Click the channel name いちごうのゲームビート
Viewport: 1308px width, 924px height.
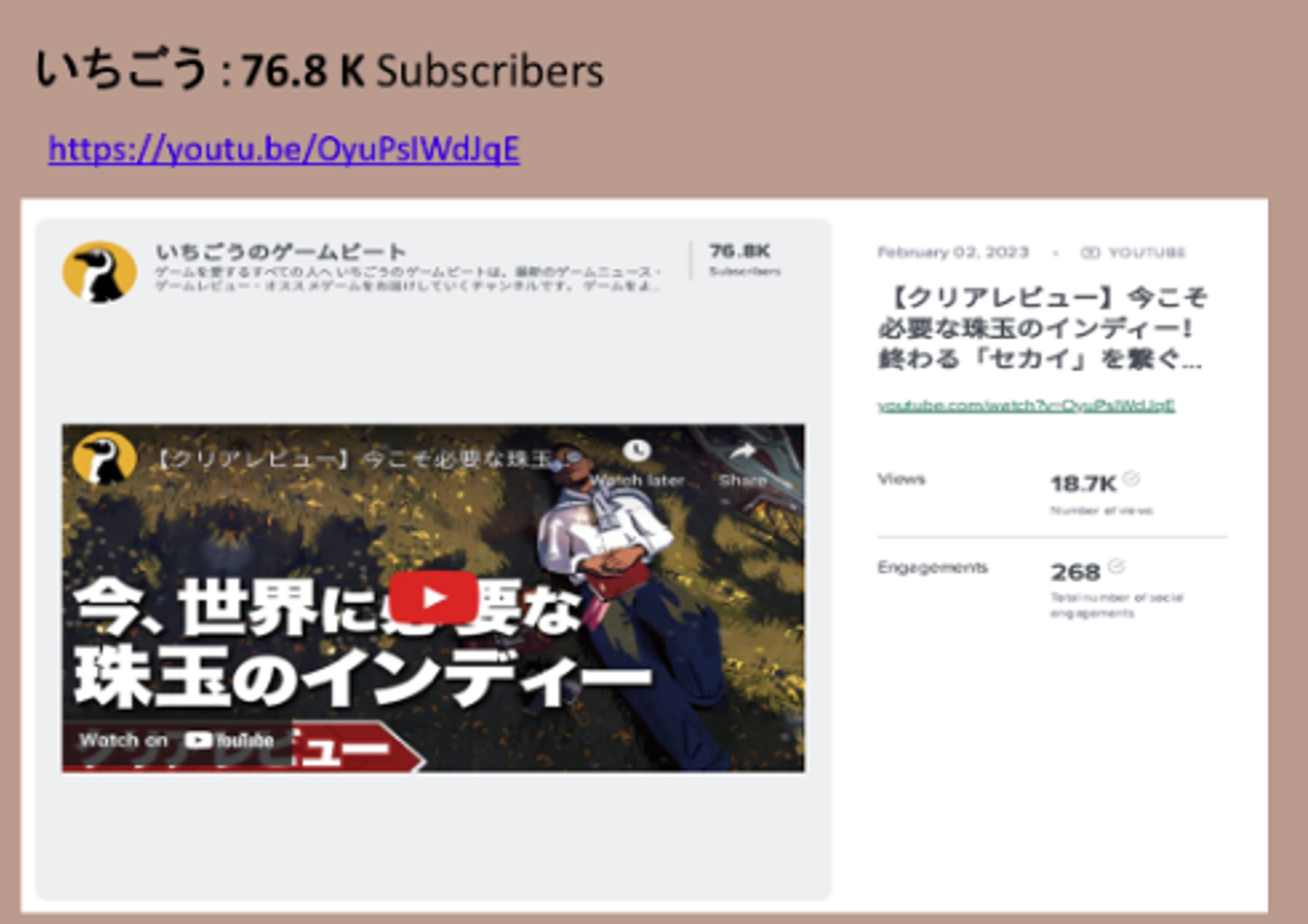pyautogui.click(x=281, y=251)
